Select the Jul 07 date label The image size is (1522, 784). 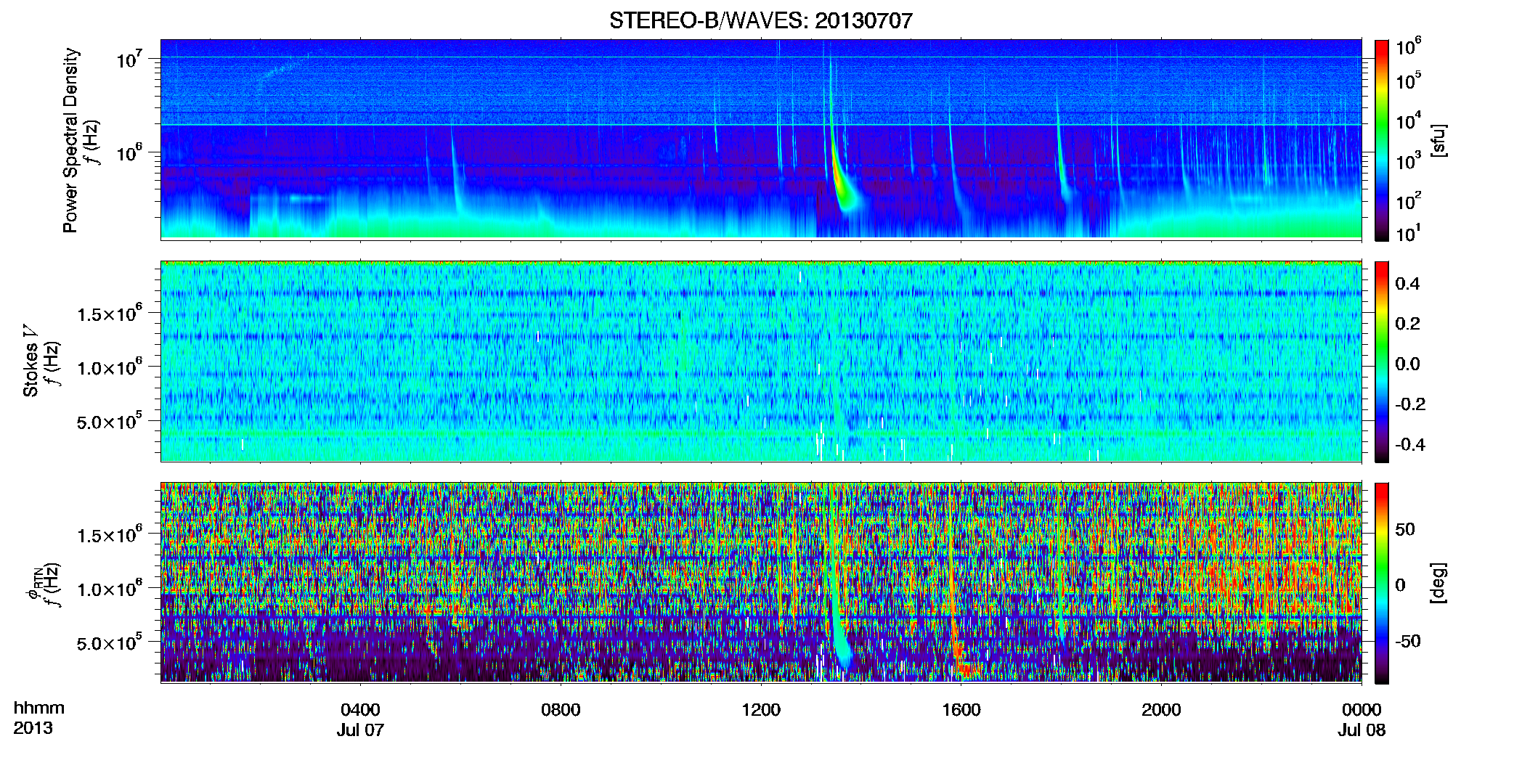pos(360,730)
